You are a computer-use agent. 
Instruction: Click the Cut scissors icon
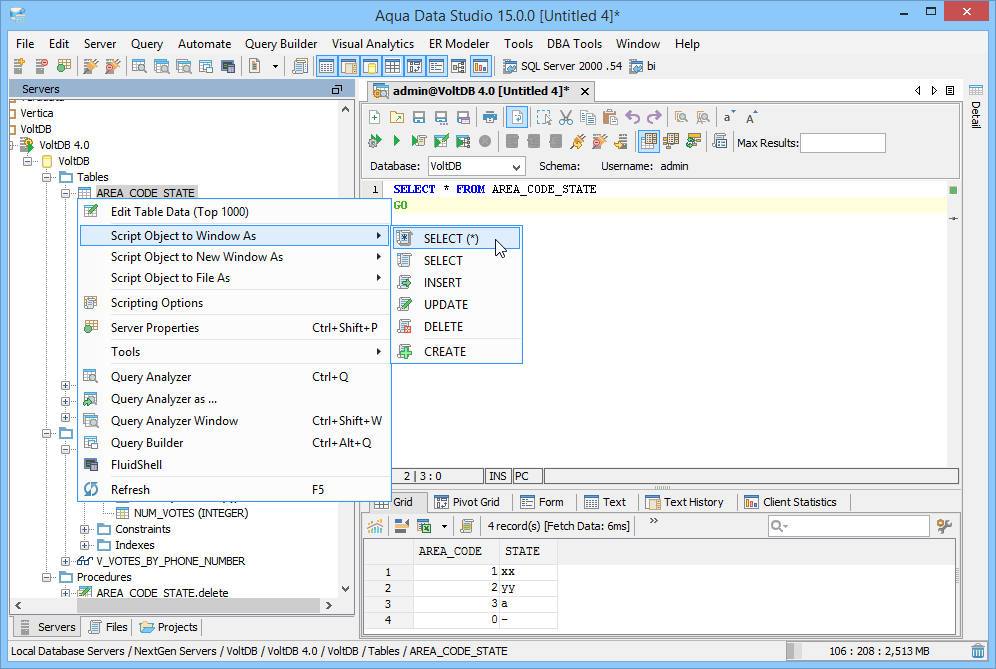click(565, 118)
